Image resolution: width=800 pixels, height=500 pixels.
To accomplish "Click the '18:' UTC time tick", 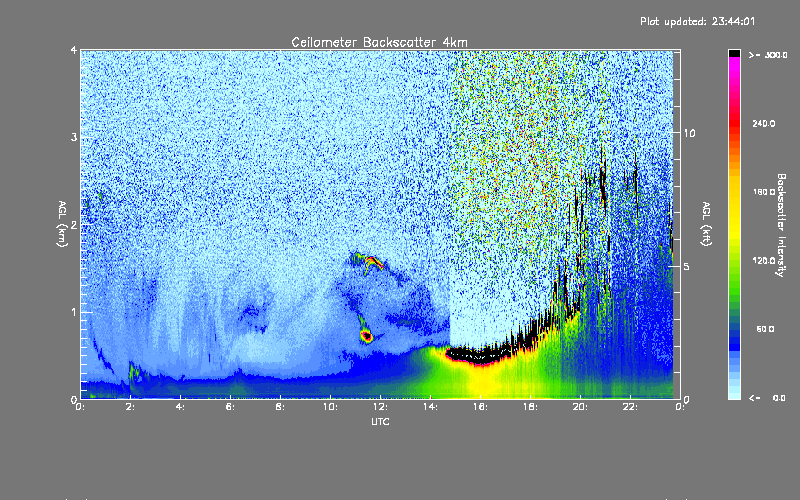I will (531, 407).
